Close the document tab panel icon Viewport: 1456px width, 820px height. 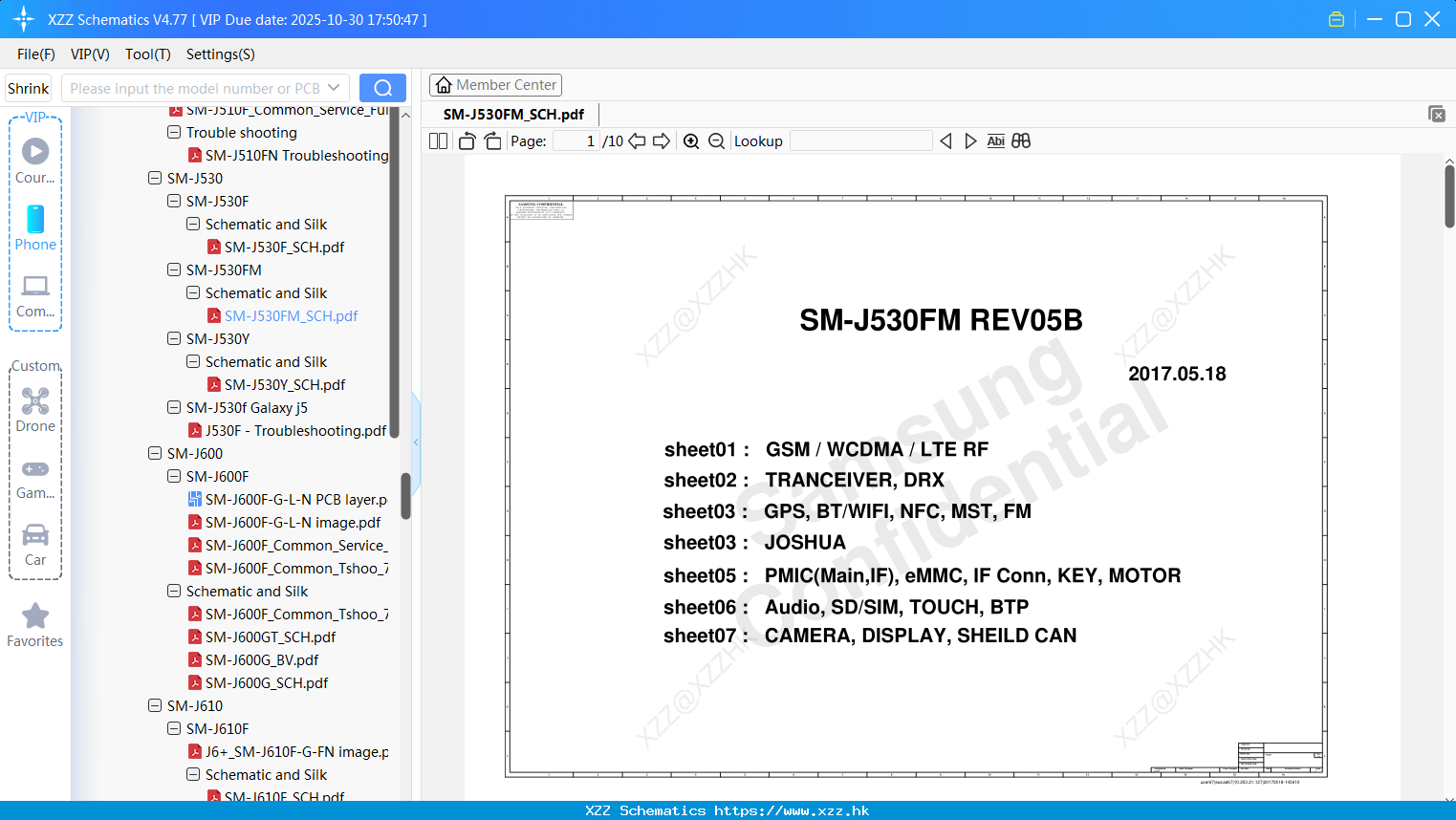(1437, 114)
